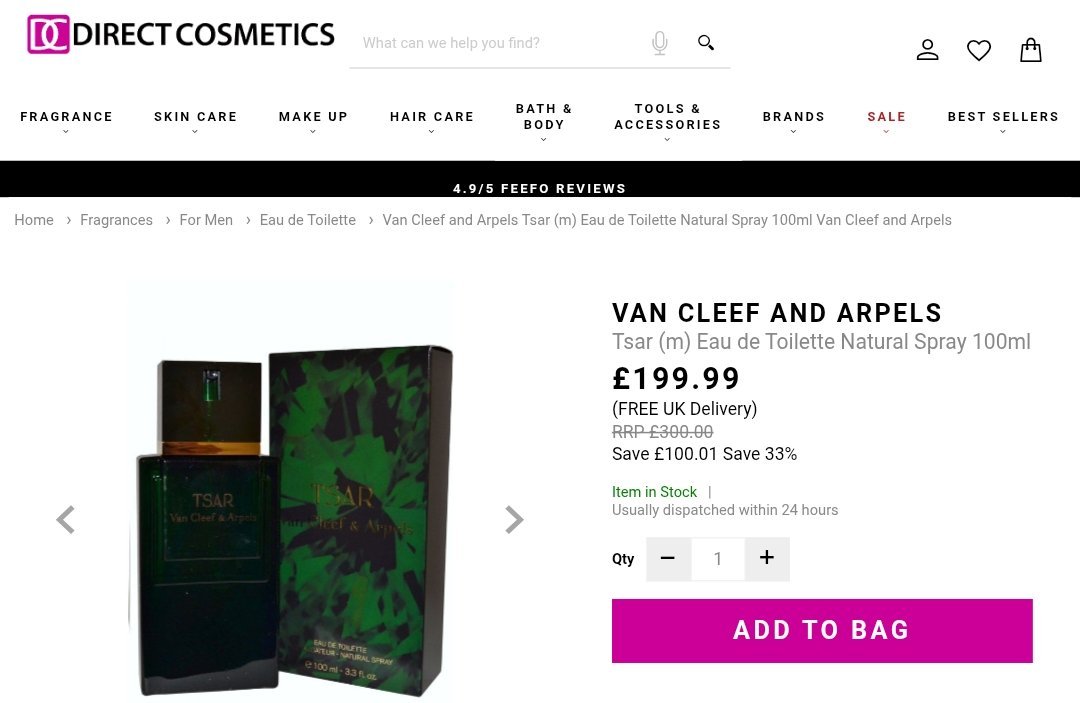Open the Hair Care menu

coord(432,120)
